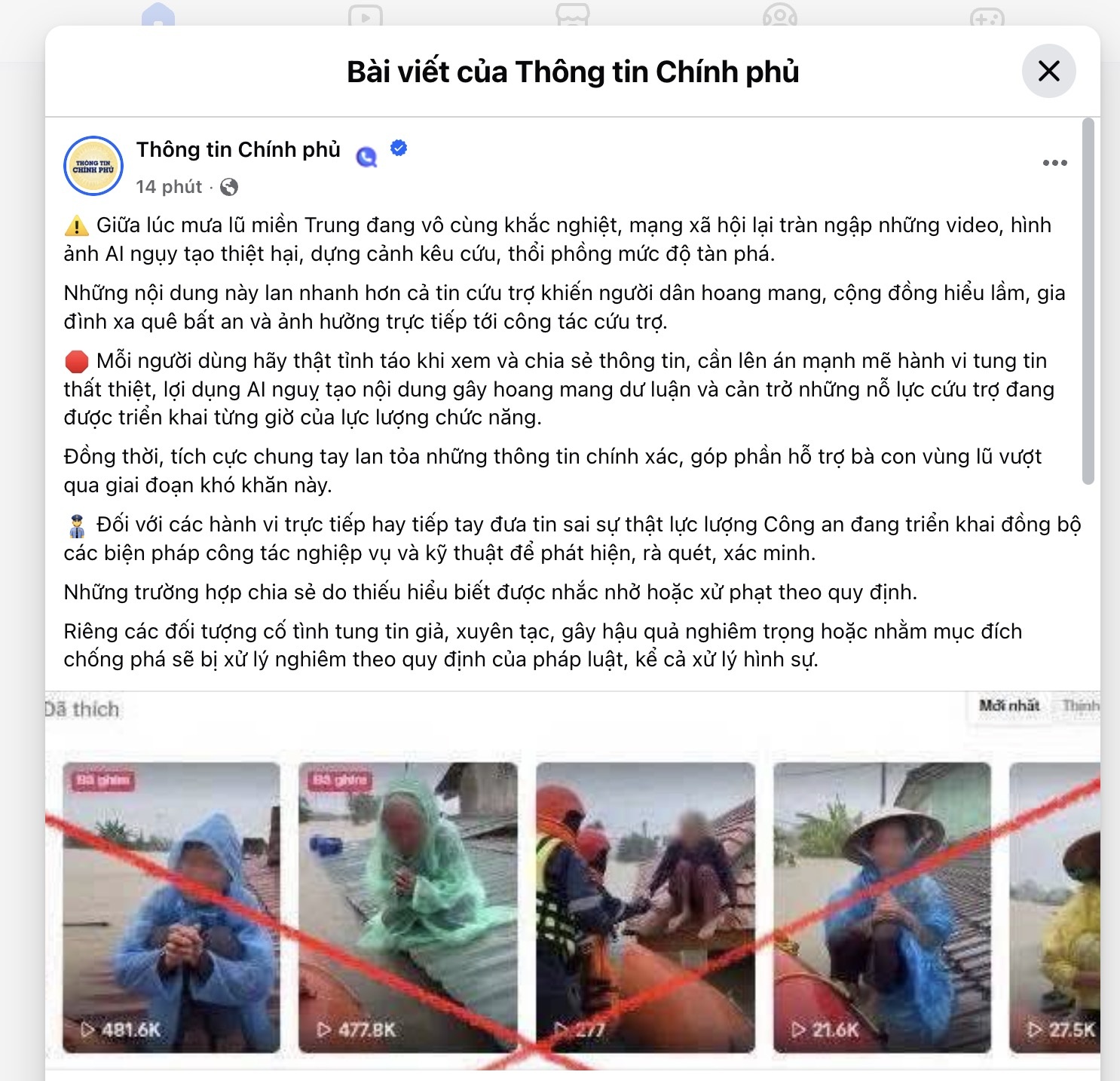
Task: Open rescue video thumbnail with 277 views
Action: [x=645, y=908]
